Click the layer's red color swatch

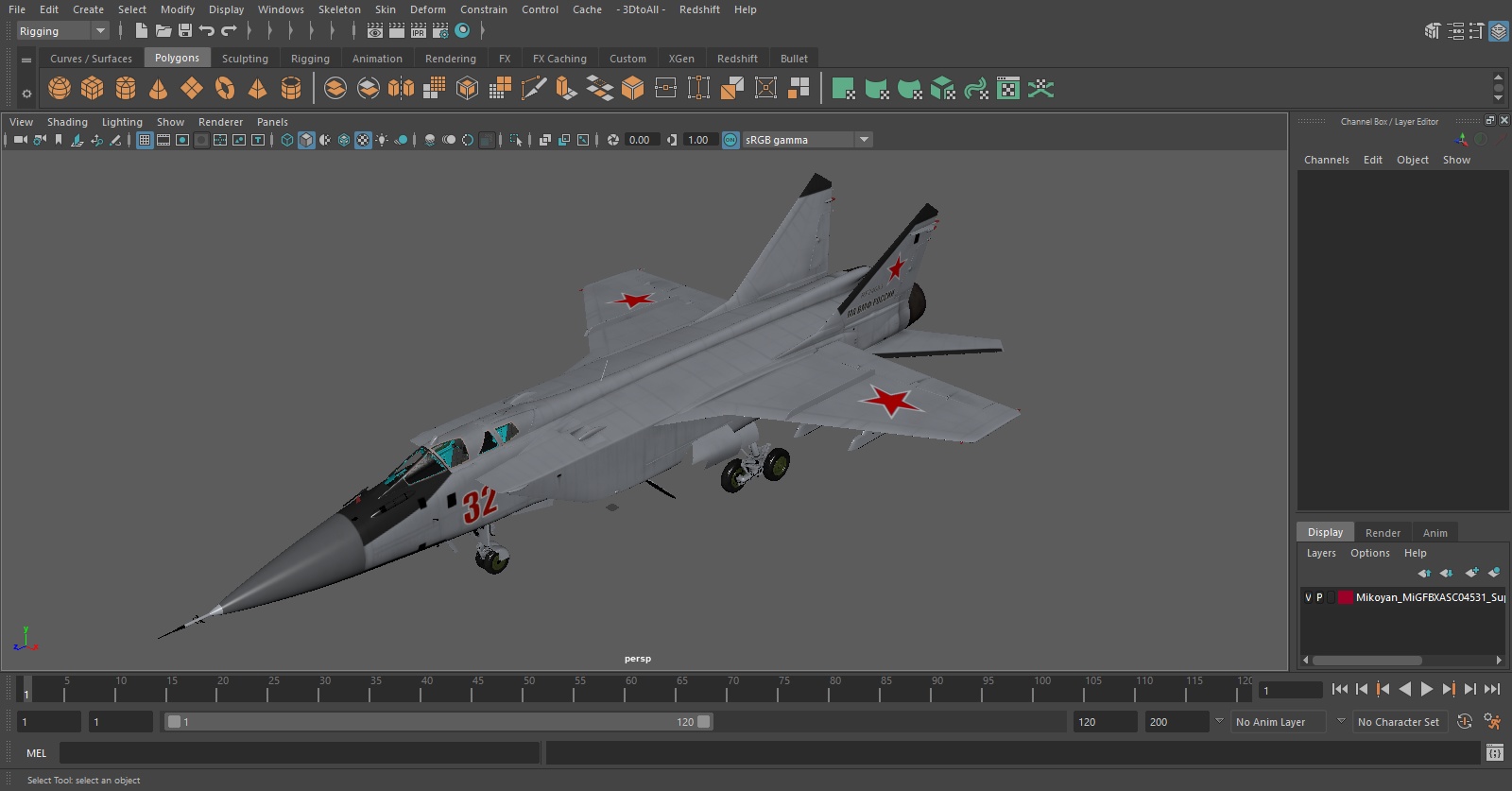click(x=1345, y=597)
